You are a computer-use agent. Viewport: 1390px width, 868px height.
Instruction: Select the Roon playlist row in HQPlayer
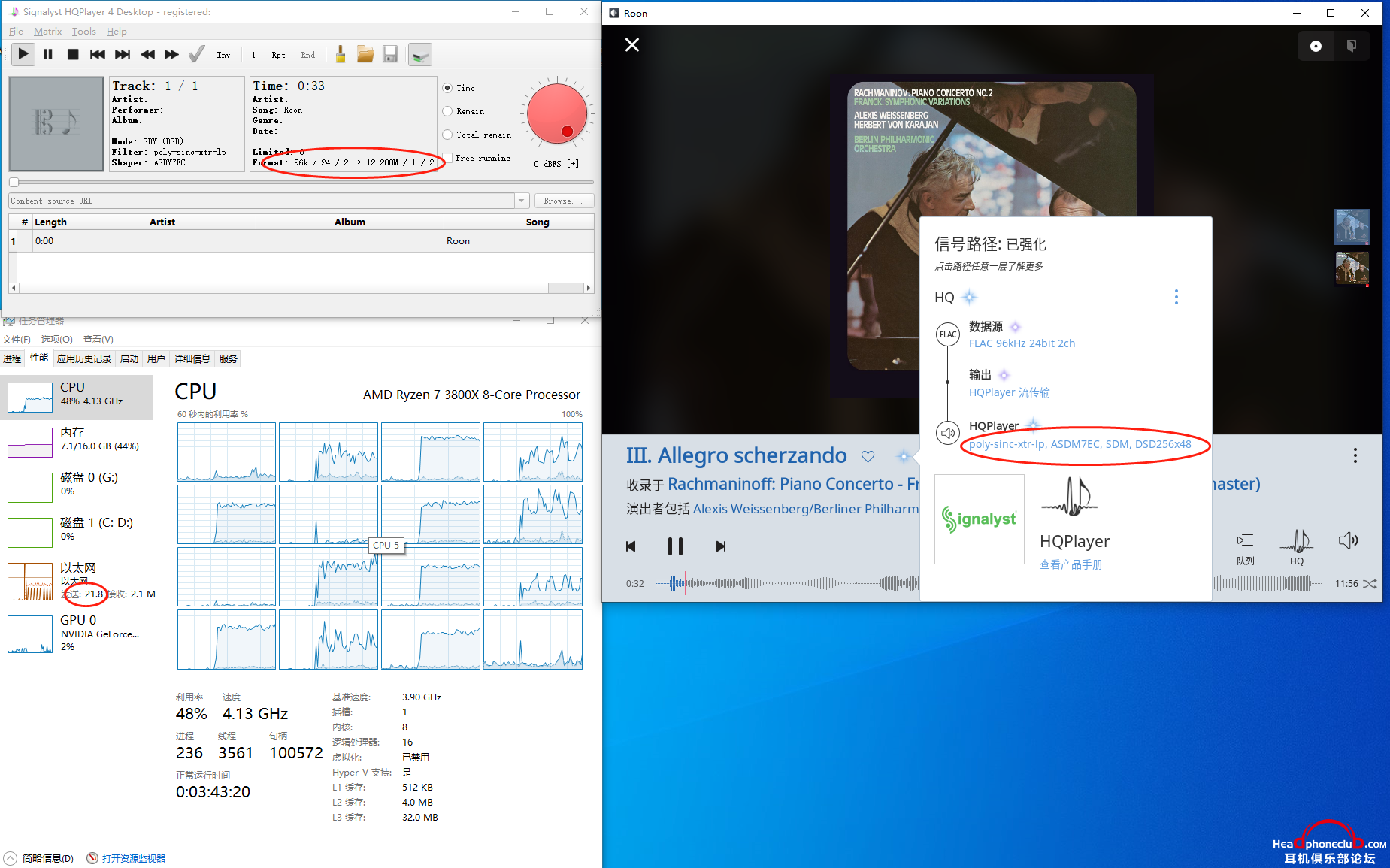point(301,241)
